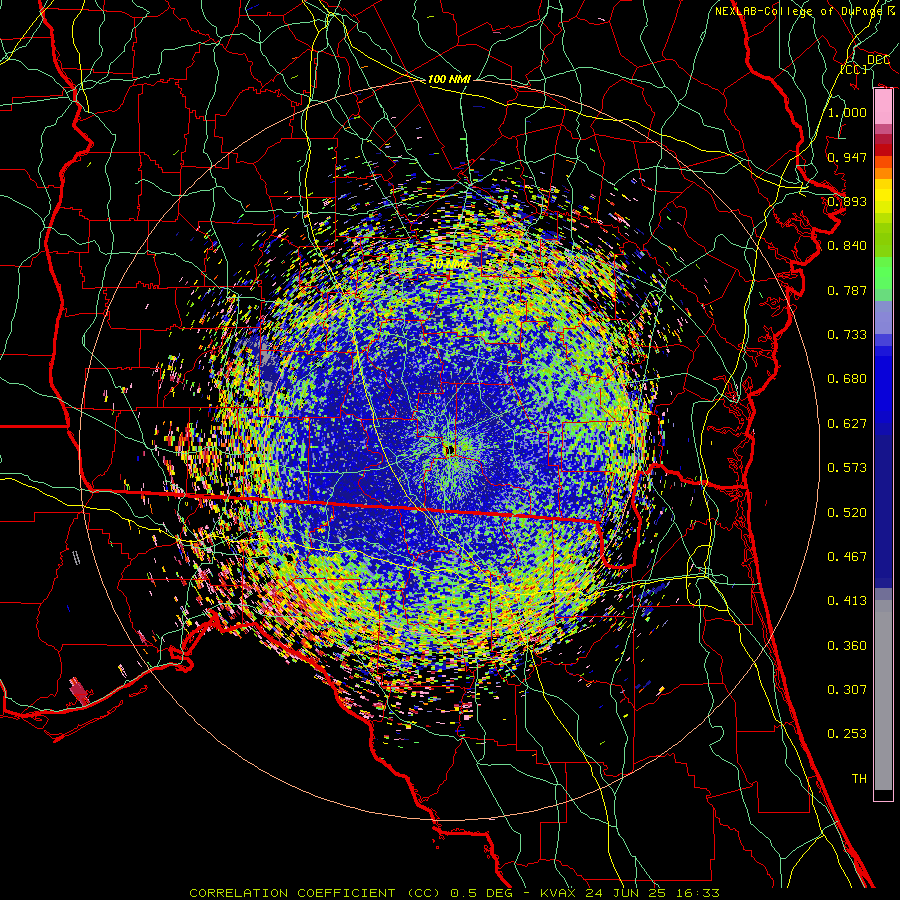Viewport: 900px width, 900px height.
Task: Click the 0.307 scale label
Action: tap(847, 689)
